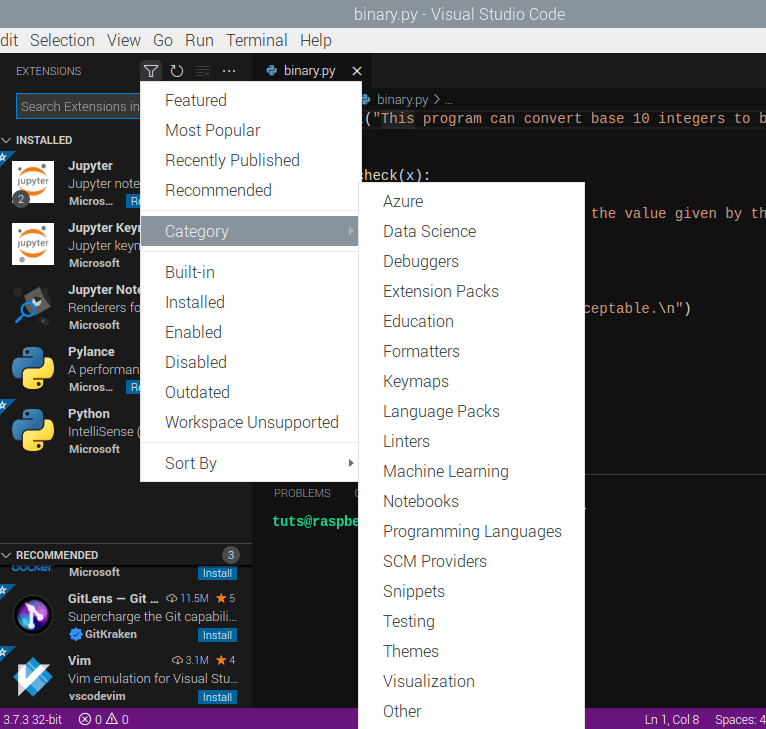Install the Vim extension

click(217, 697)
